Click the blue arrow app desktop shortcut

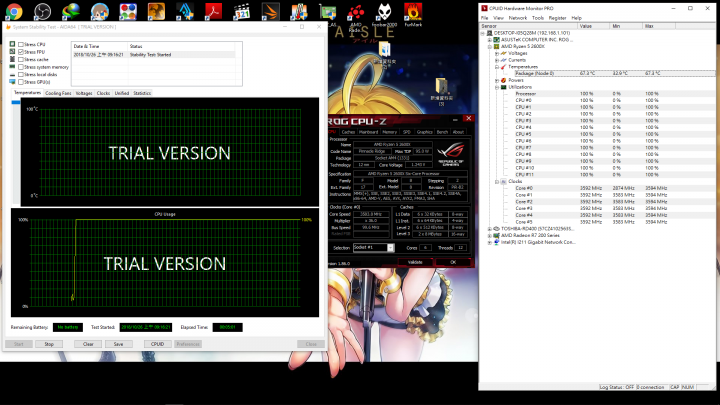click(185, 11)
